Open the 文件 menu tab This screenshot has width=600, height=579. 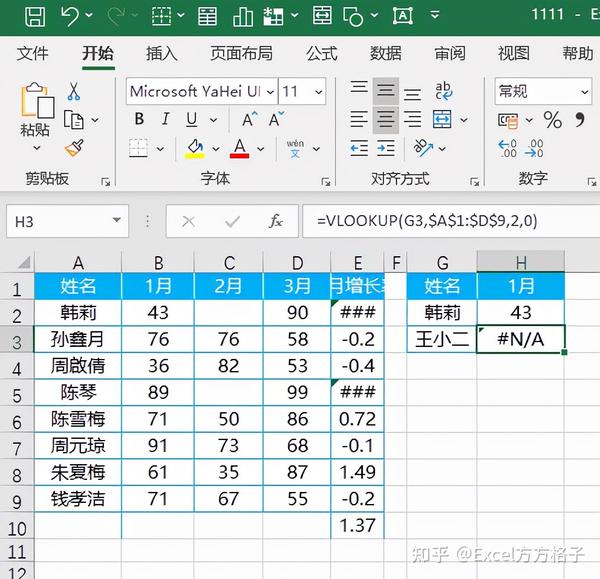33,53
